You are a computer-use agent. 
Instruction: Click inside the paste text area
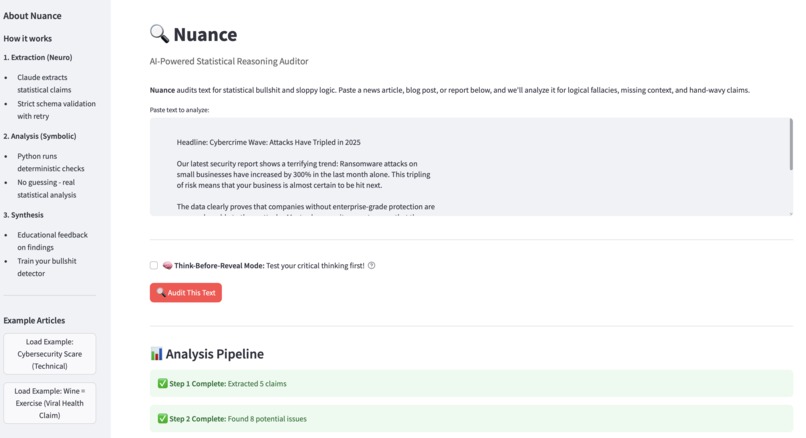tap(471, 167)
